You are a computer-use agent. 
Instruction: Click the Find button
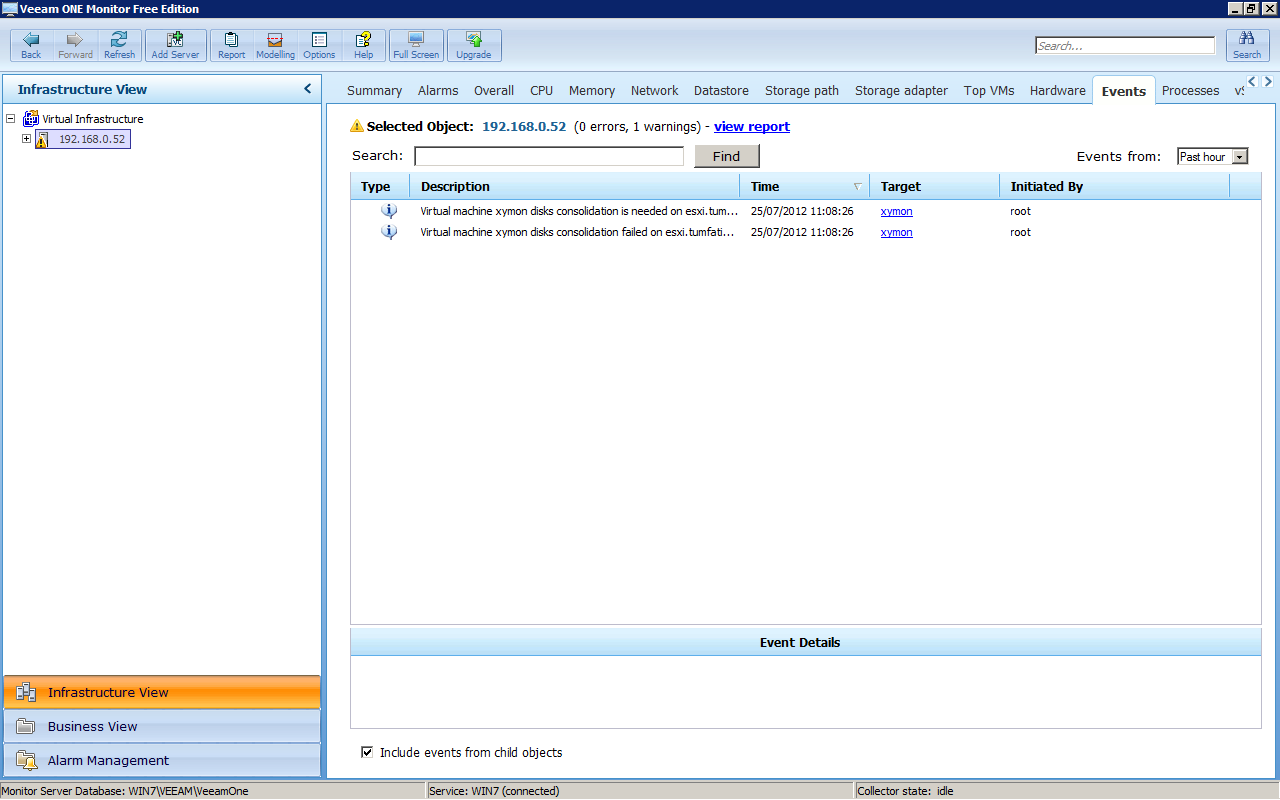[x=727, y=156]
